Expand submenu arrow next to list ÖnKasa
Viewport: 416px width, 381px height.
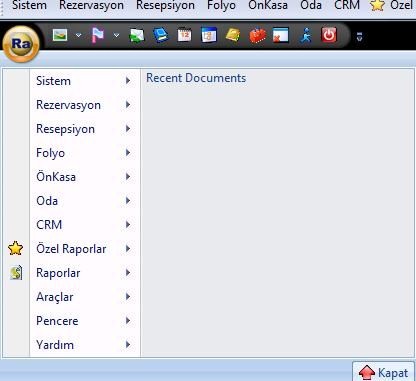click(128, 177)
